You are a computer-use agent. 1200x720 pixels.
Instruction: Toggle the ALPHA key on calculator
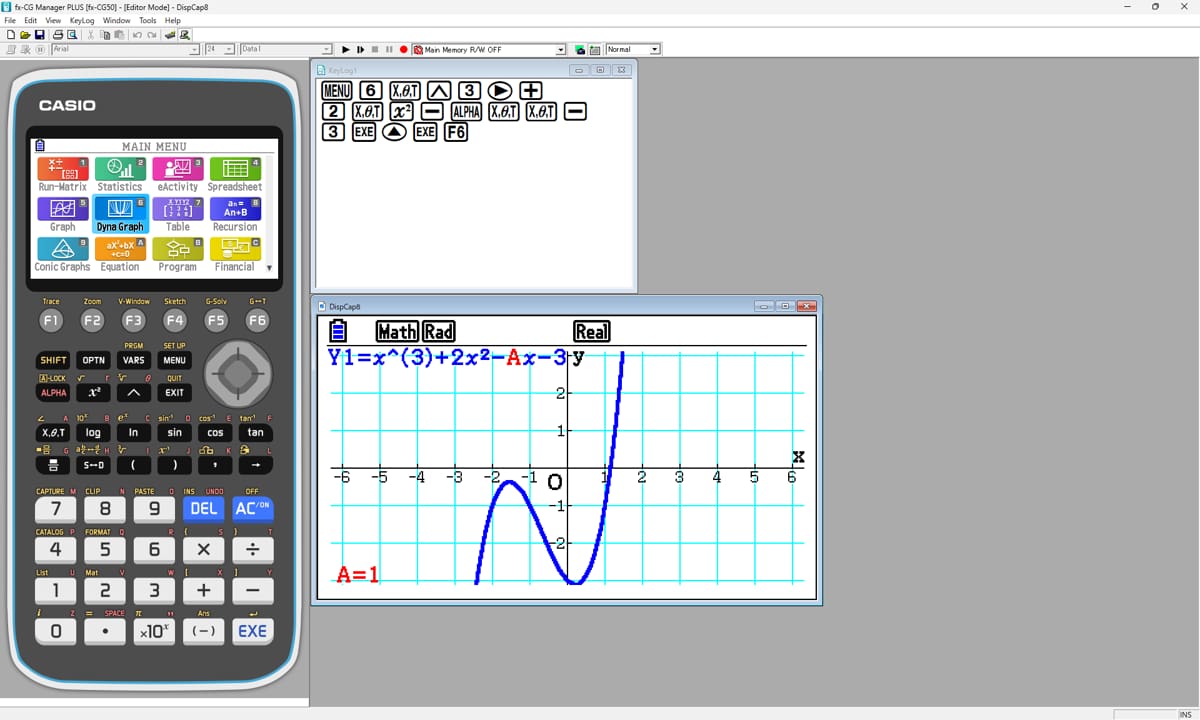[x=52, y=393]
